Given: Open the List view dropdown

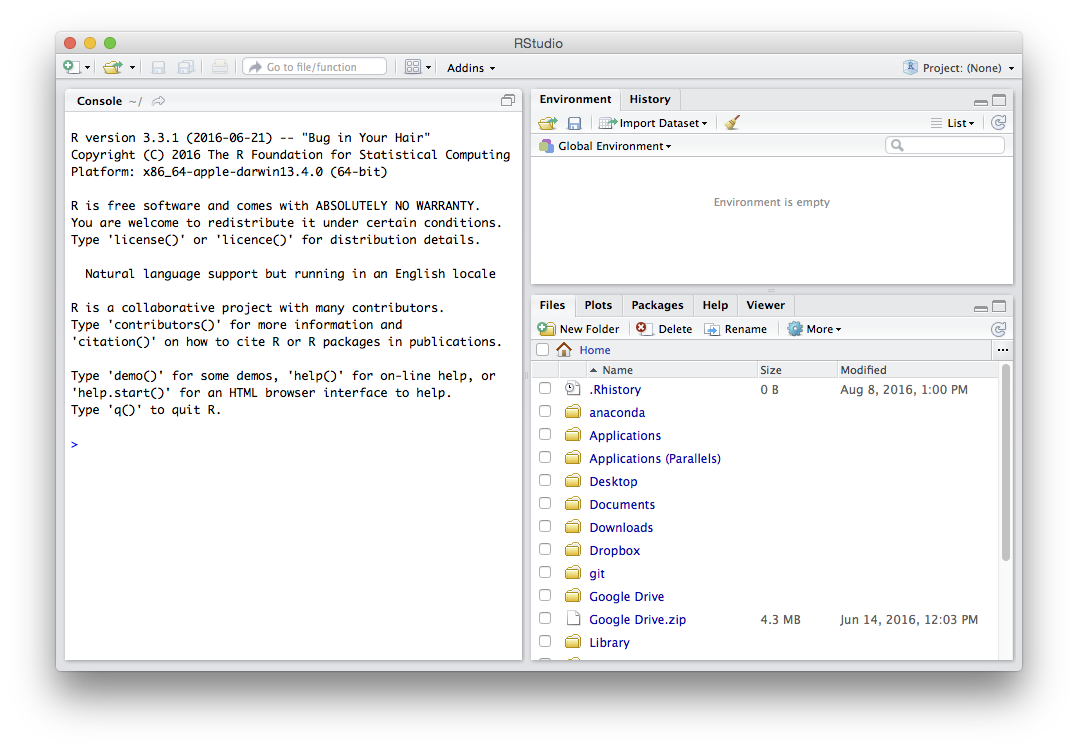Looking at the screenshot, I should tap(953, 123).
